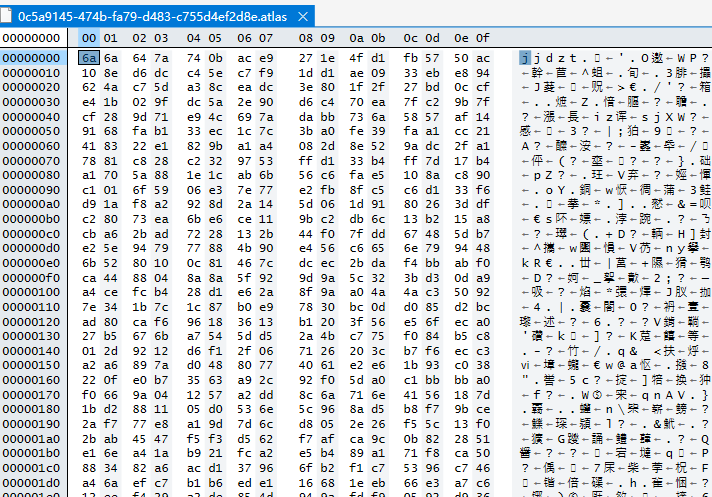Select byte c1 in column 00 of row 00000090
The width and height of the screenshot is (712, 497).
(89, 190)
